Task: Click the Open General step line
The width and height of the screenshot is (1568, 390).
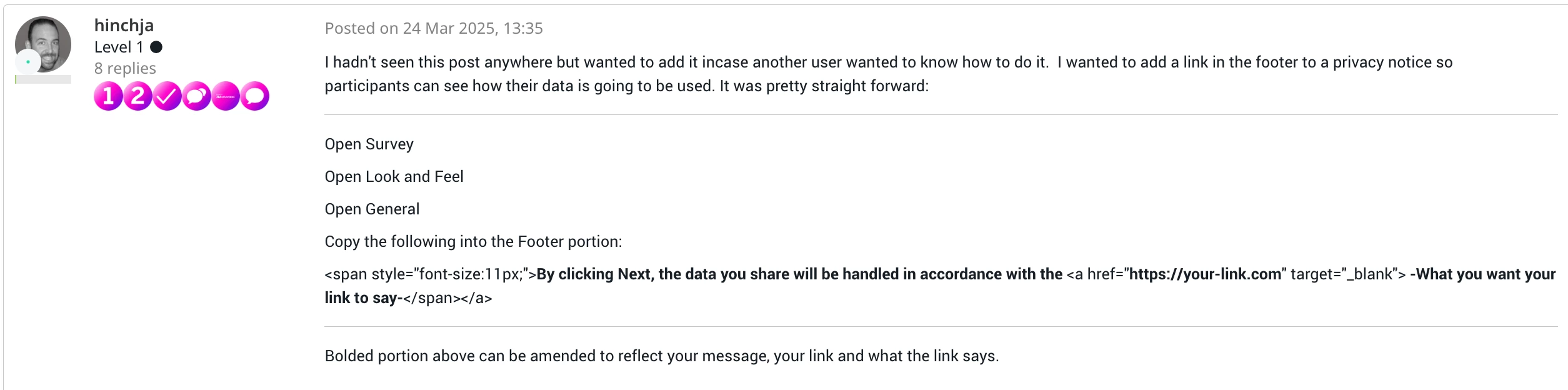Action: pyautogui.click(x=372, y=209)
